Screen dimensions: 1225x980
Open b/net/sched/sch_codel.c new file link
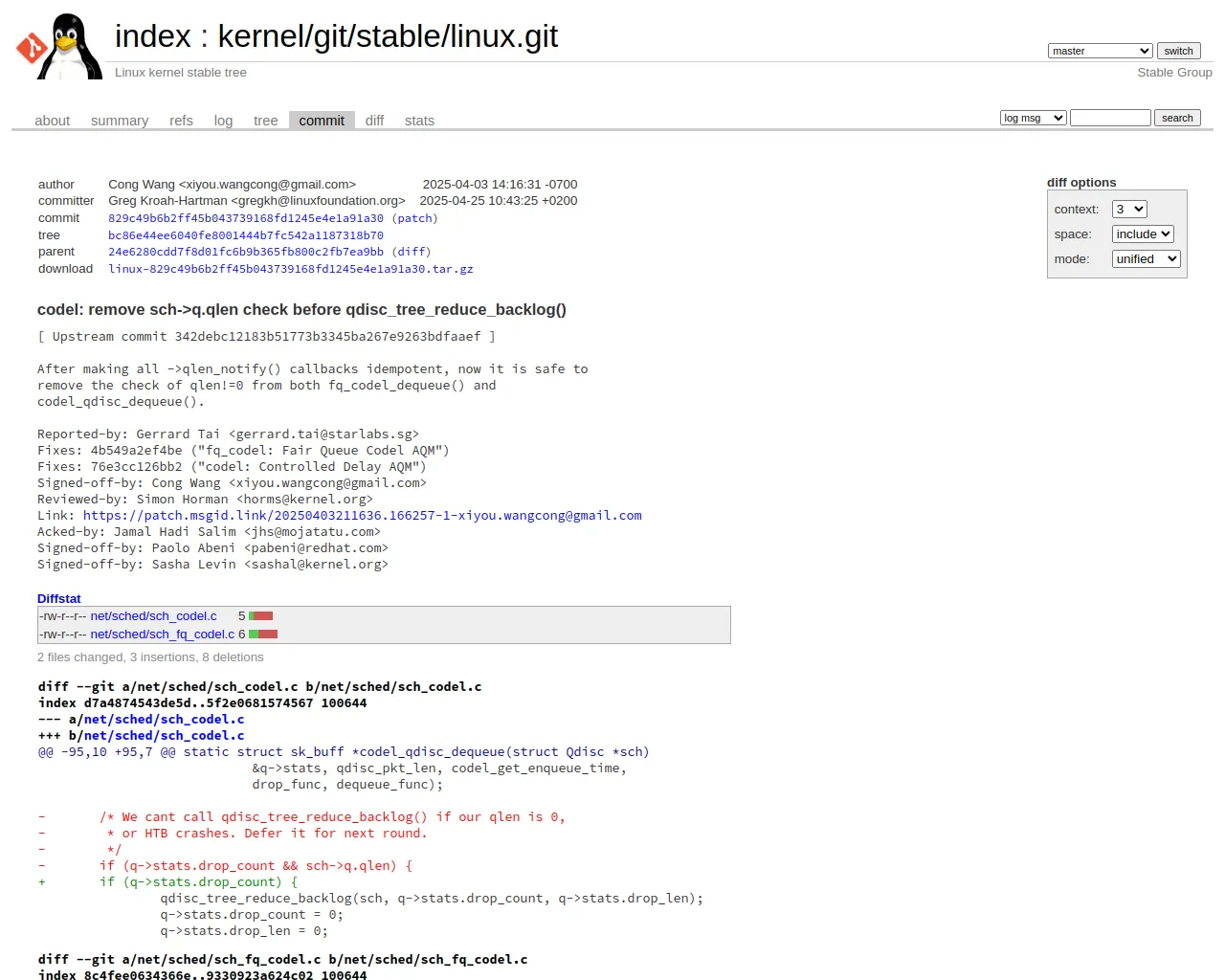click(x=164, y=736)
